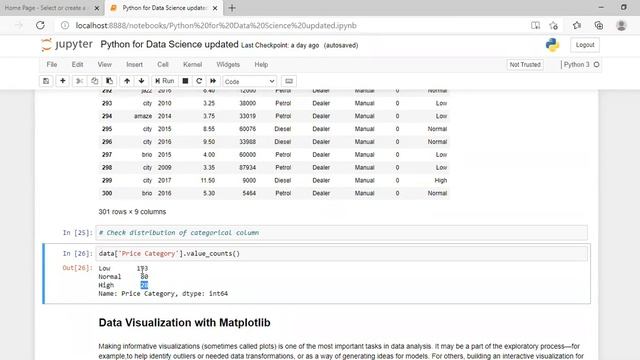
Task: Open the Edit menu
Action: tap(77, 64)
